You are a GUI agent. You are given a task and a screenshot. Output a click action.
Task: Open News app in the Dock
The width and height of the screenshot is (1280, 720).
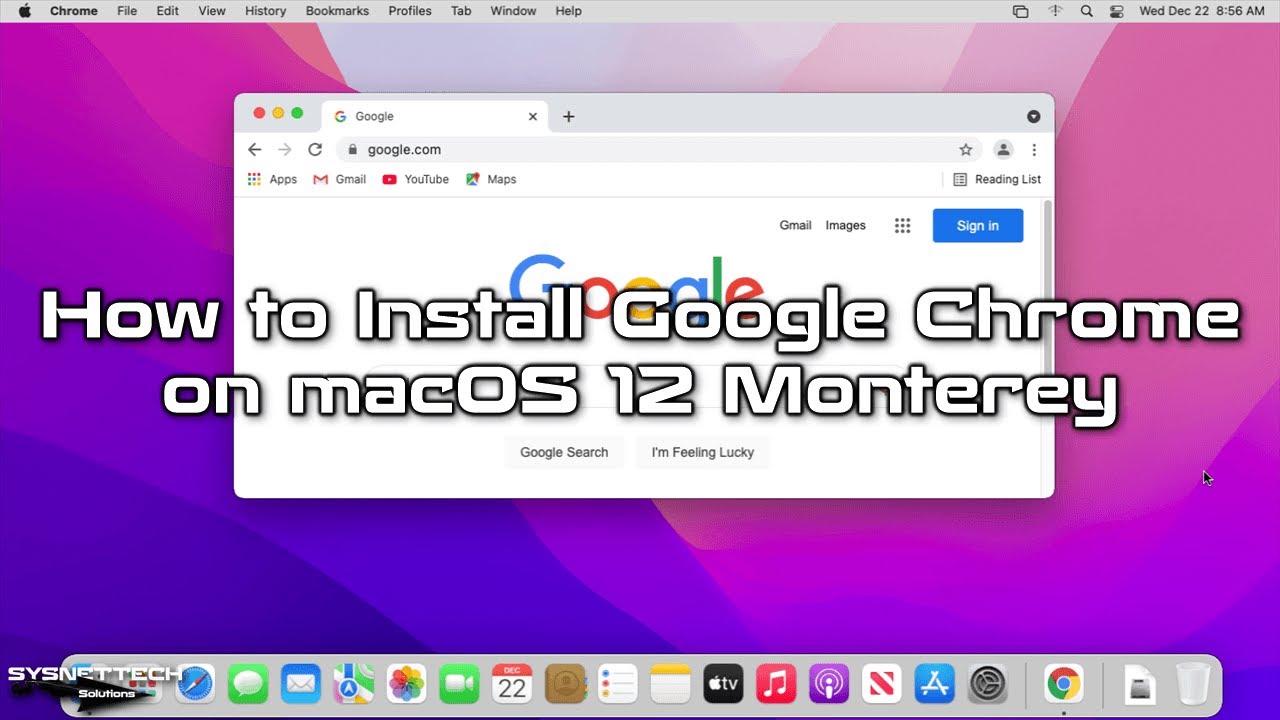[883, 684]
